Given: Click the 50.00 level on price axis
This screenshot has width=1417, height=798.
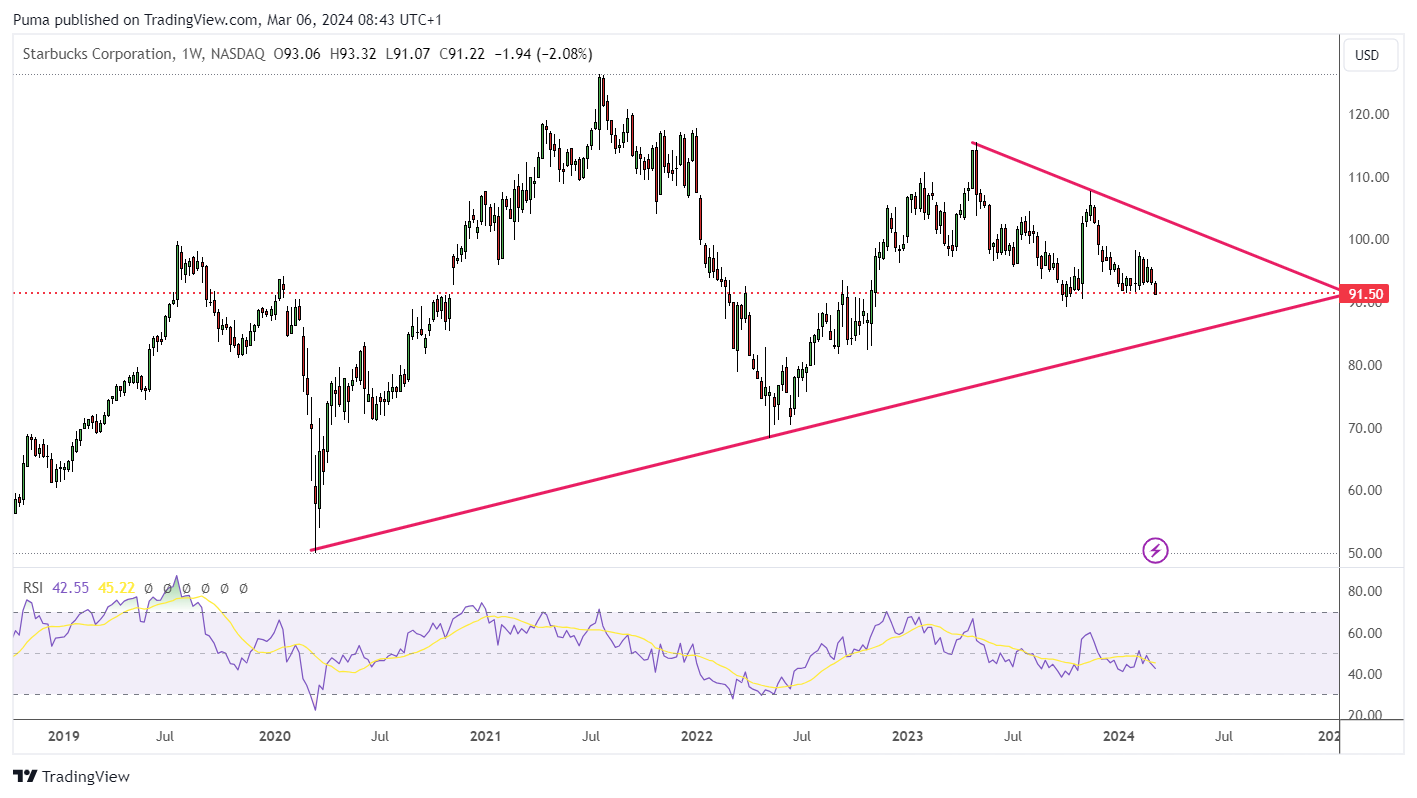Looking at the screenshot, I should tap(1368, 553).
